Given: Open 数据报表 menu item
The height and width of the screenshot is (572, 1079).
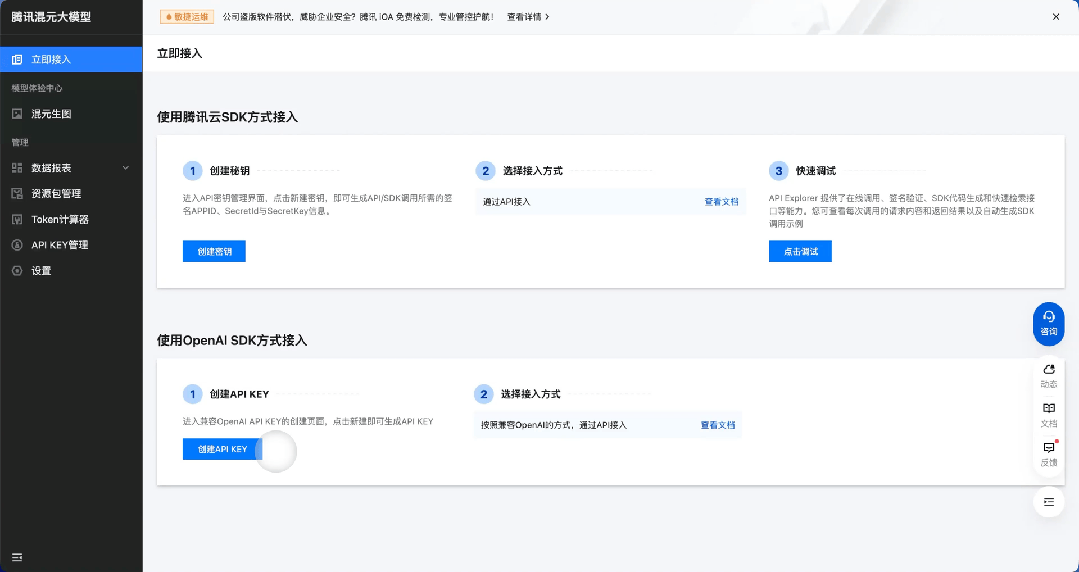Looking at the screenshot, I should pyautogui.click(x=72, y=168).
